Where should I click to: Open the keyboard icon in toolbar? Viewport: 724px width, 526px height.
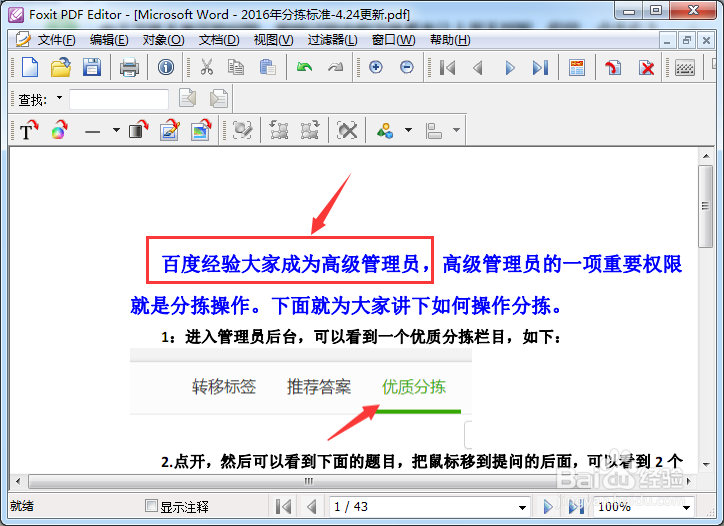(685, 69)
